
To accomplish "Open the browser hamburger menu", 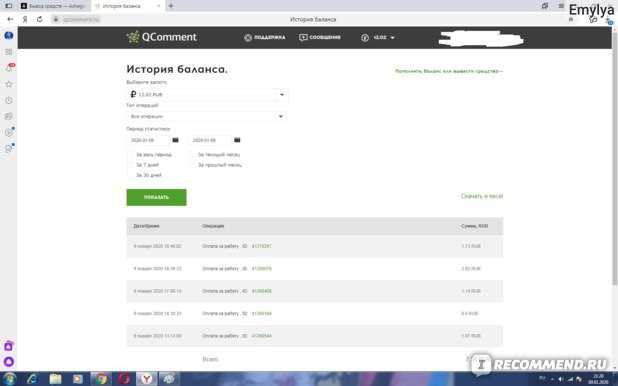I will 561,6.
